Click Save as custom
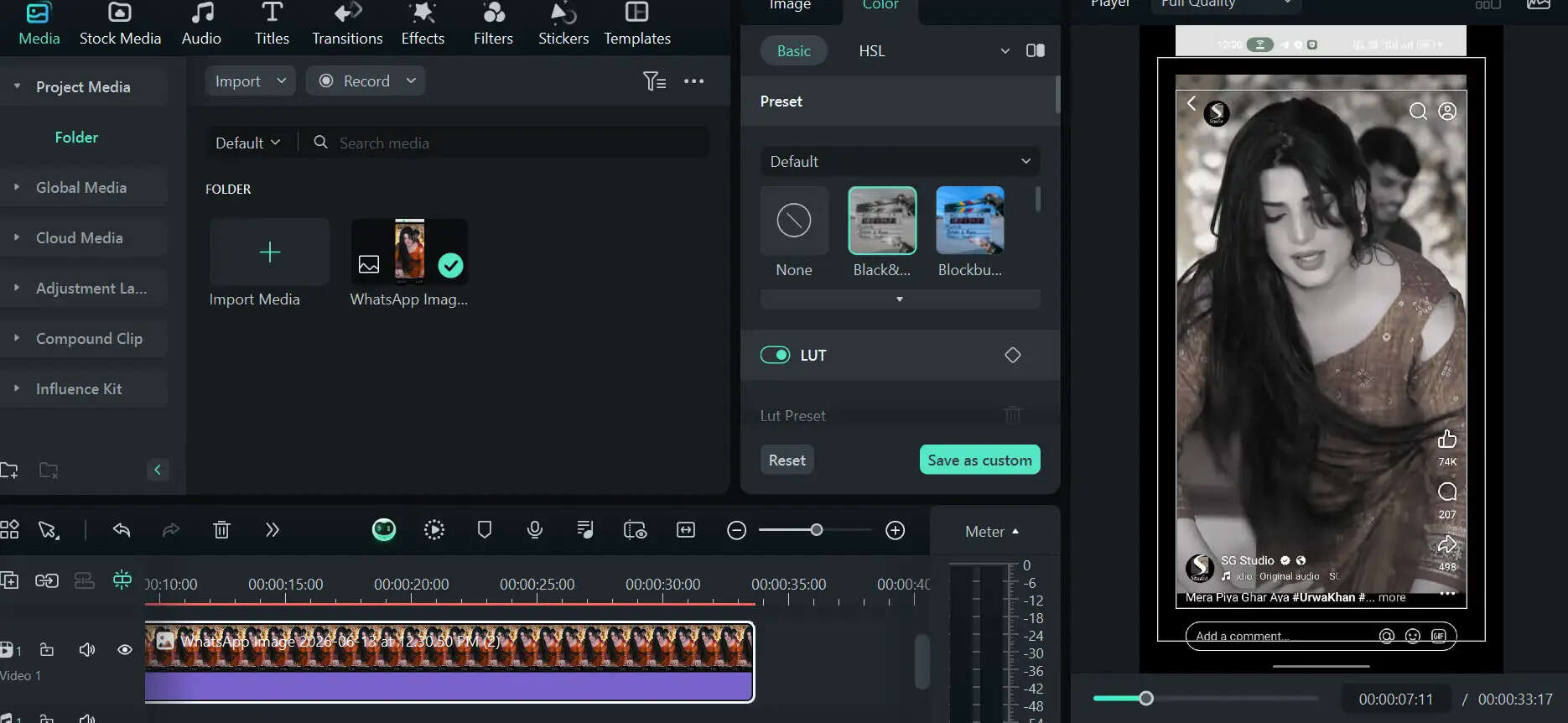 click(979, 460)
